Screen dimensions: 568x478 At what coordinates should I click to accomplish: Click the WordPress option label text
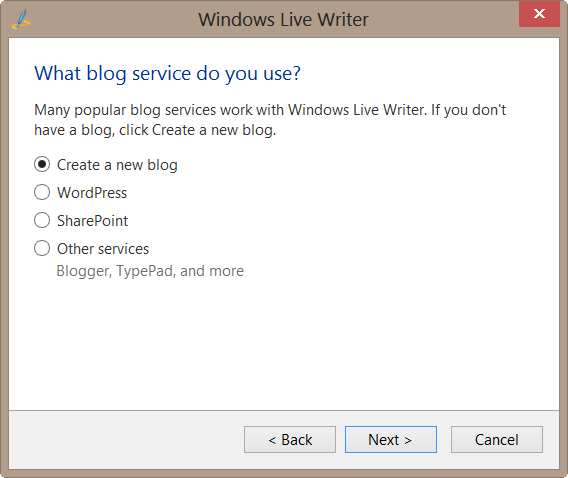(x=92, y=193)
